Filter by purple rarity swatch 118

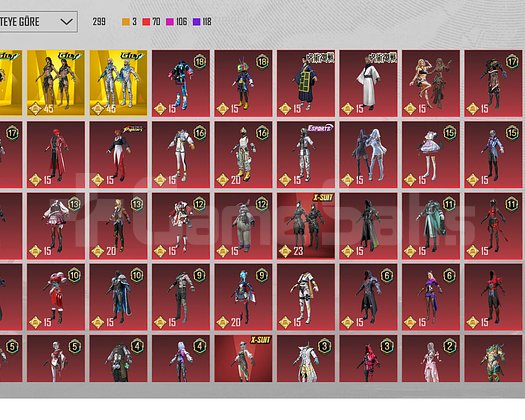[202, 22]
